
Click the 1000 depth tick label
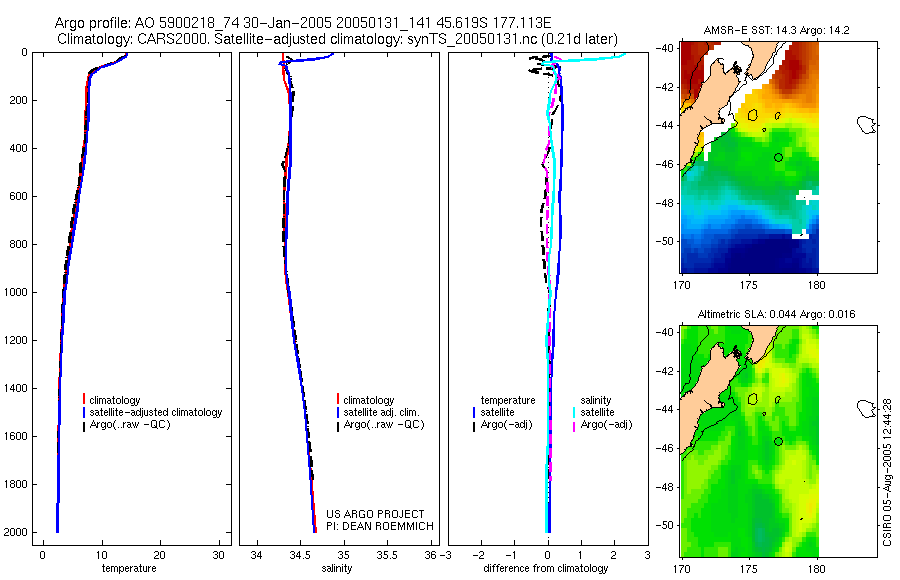pyautogui.click(x=15, y=292)
